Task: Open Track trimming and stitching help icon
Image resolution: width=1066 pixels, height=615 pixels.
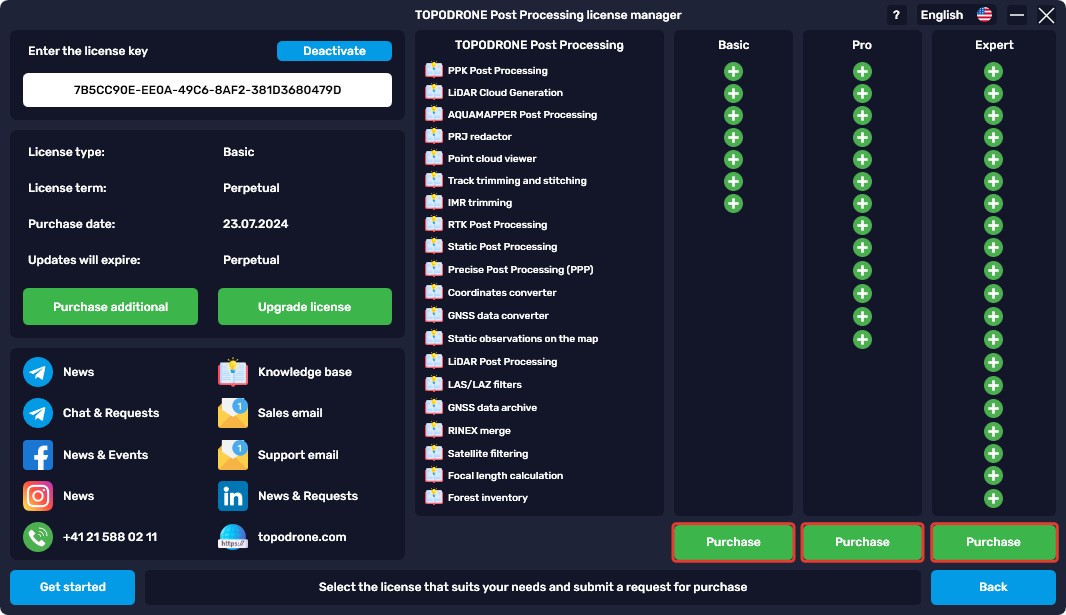Action: [434, 180]
